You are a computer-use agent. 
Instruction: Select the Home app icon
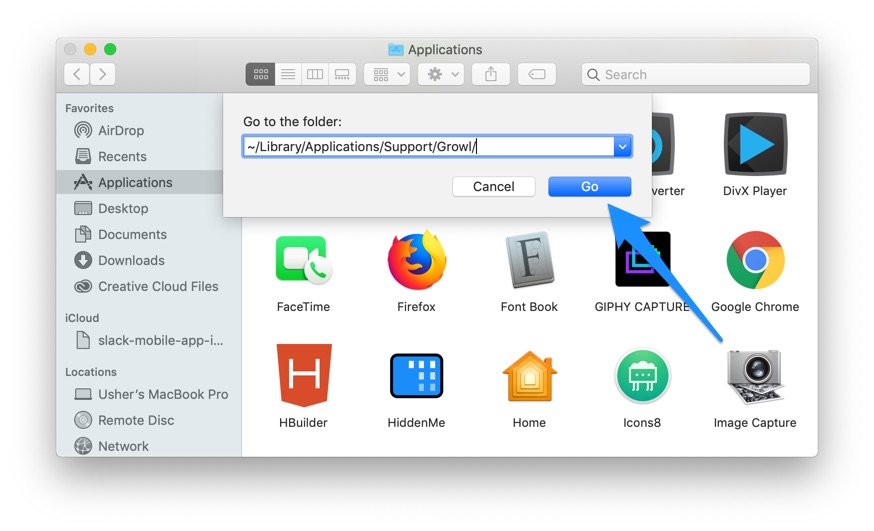click(529, 376)
